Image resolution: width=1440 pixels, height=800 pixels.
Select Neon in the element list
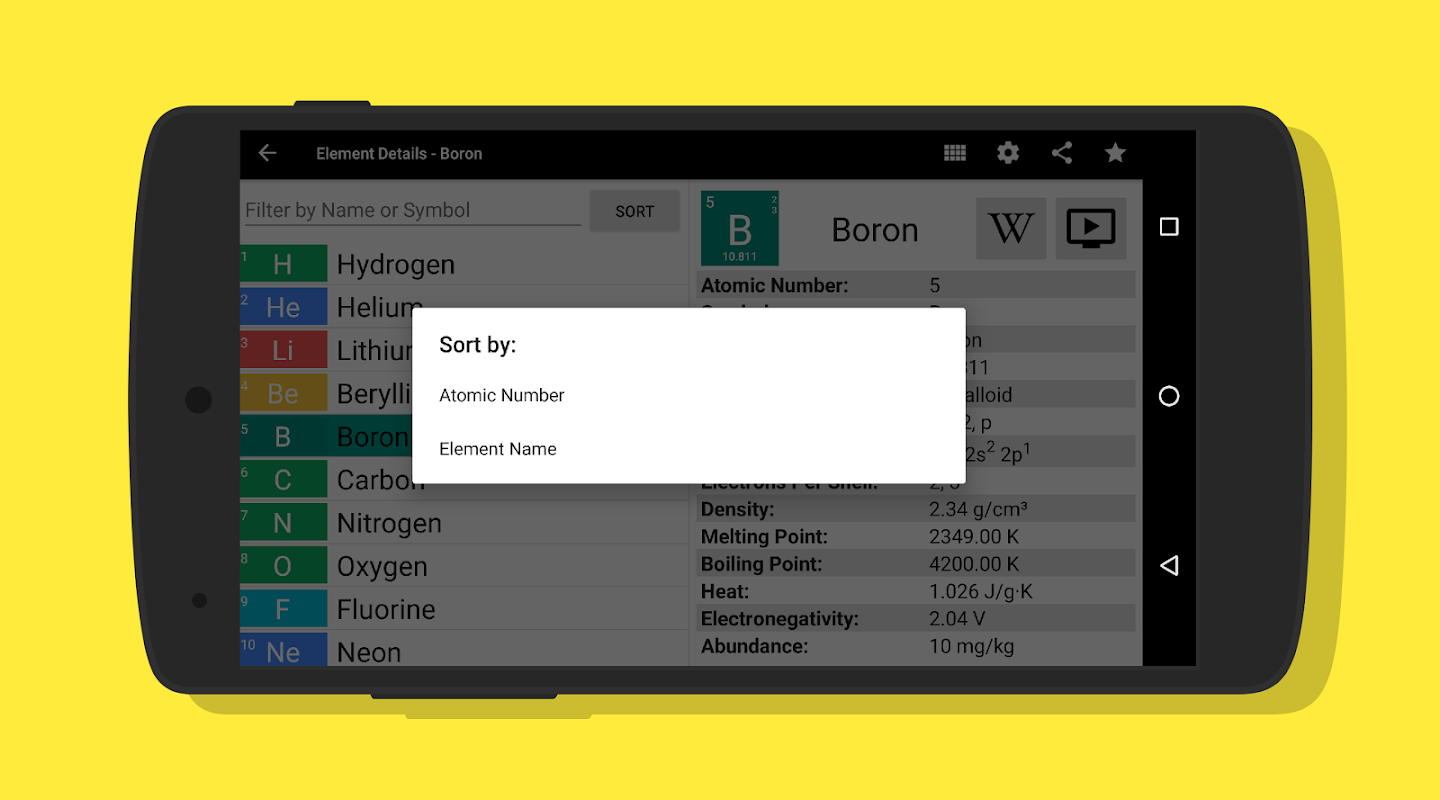(464, 650)
